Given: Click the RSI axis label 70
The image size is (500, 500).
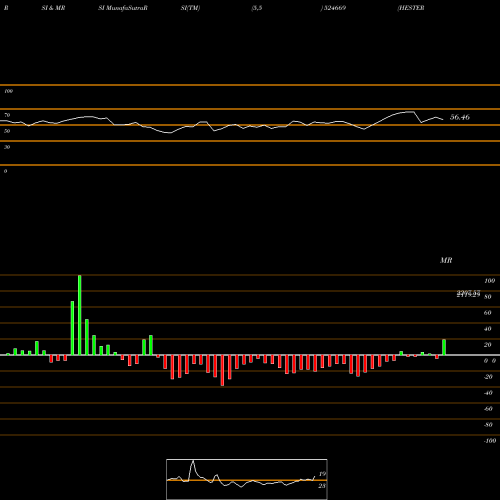Looking at the screenshot, I should point(7,115).
